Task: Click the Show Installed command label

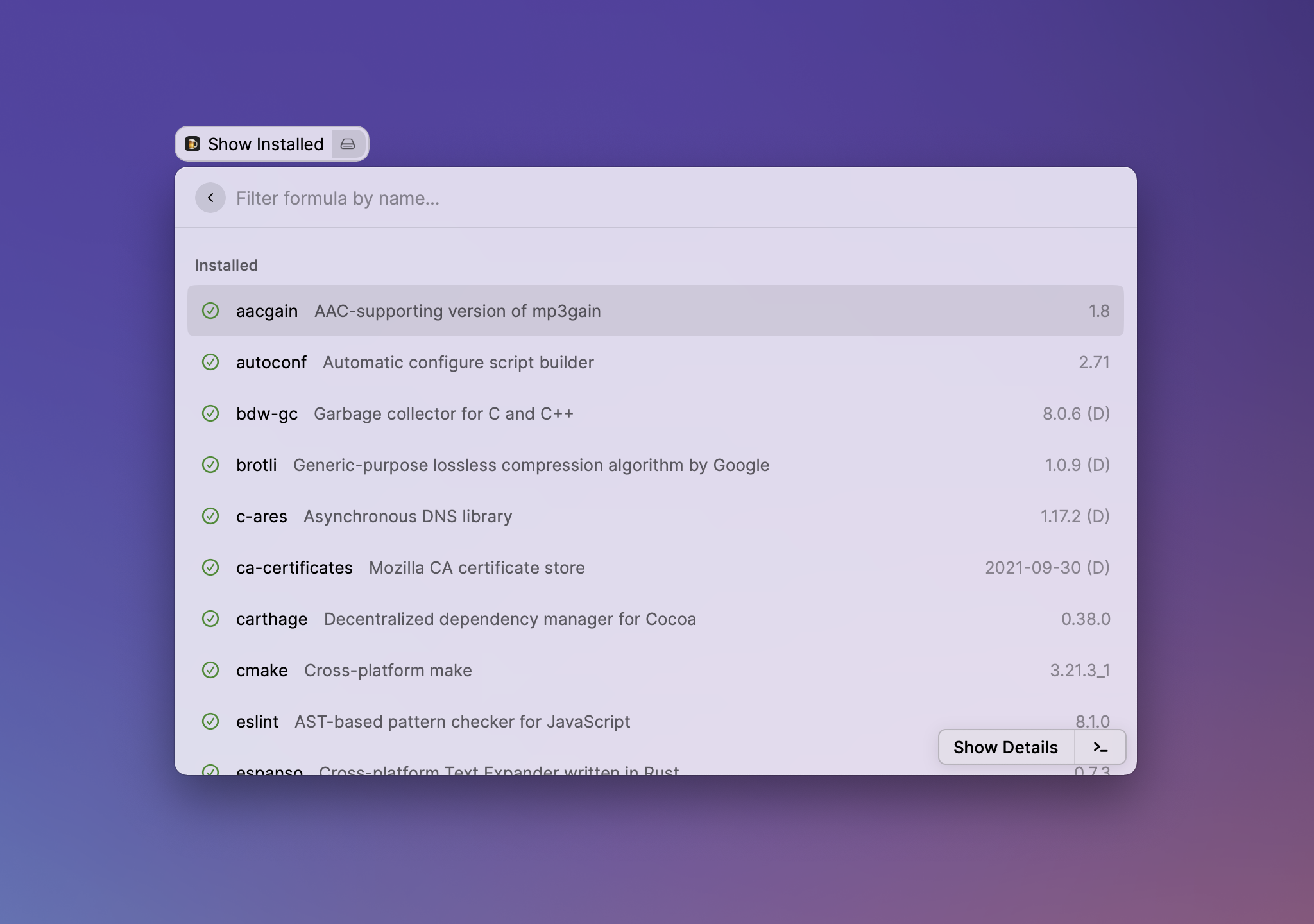Action: click(266, 144)
